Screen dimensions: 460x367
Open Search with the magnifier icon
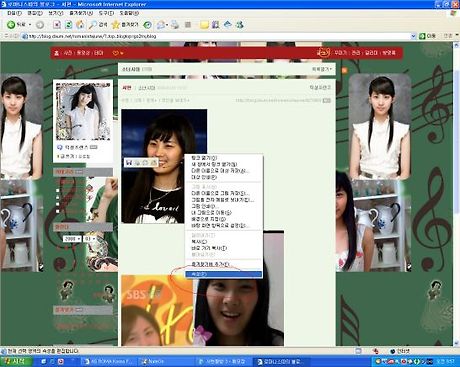coord(98,25)
